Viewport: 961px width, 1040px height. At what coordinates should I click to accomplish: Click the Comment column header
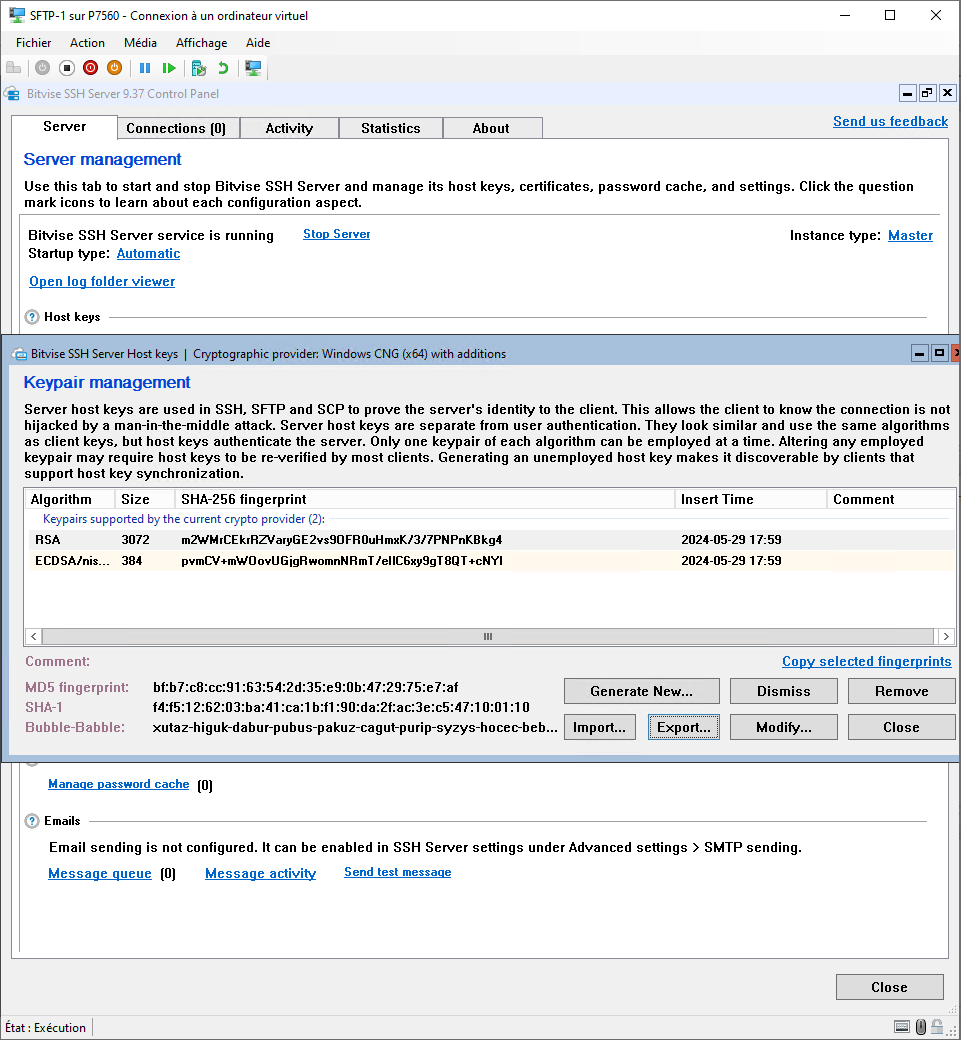[891, 499]
